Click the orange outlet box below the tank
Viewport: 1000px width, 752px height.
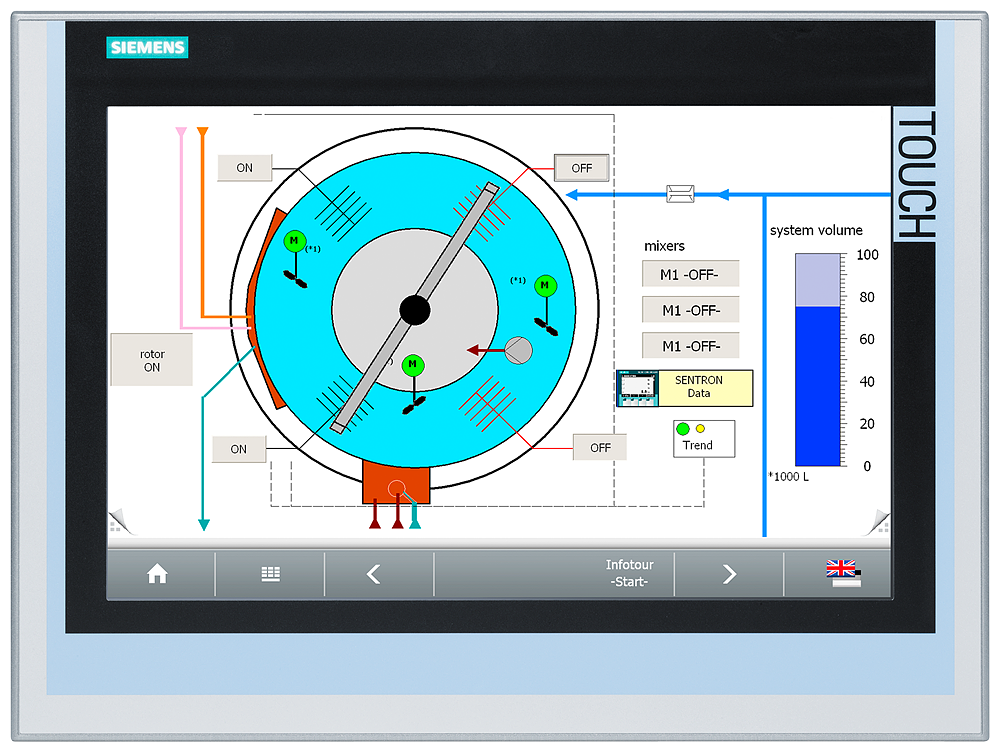point(396,482)
